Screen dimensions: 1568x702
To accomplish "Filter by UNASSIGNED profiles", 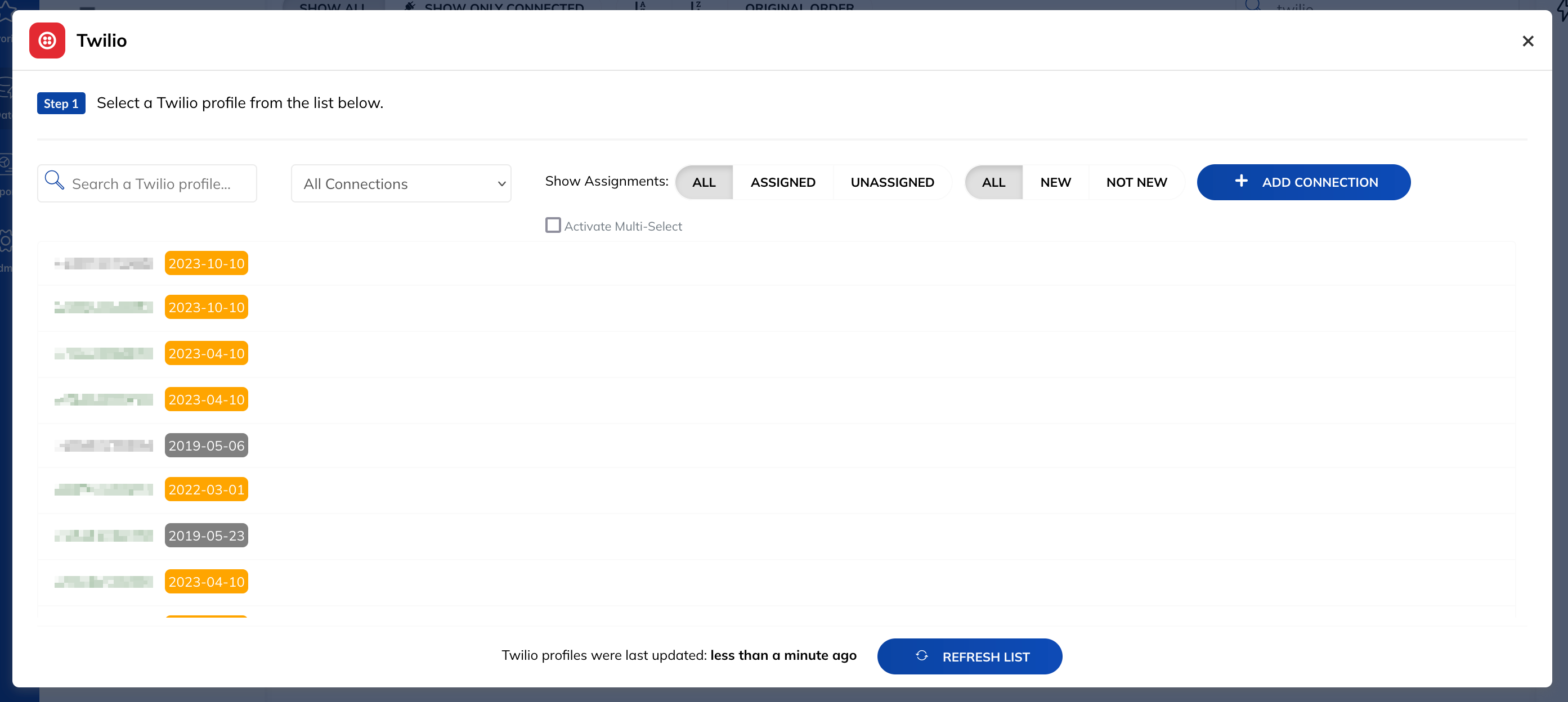I will point(893,182).
